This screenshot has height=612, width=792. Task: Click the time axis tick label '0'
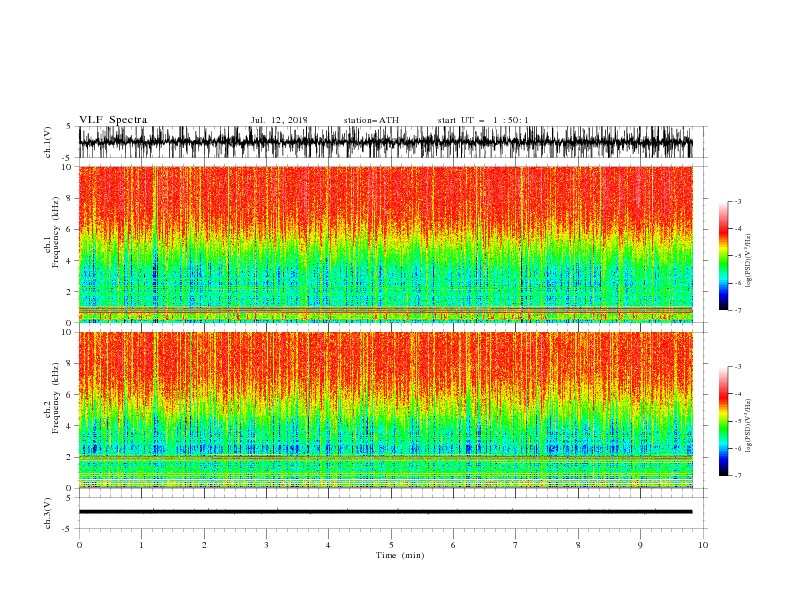coord(79,545)
